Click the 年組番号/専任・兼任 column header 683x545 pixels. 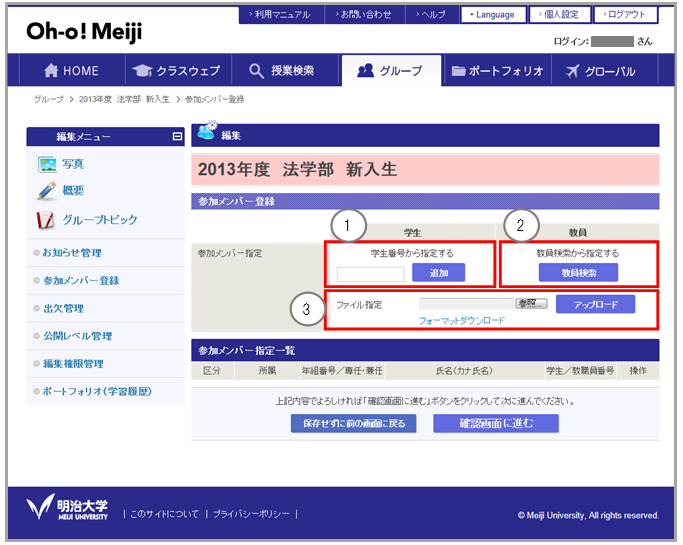tap(342, 371)
